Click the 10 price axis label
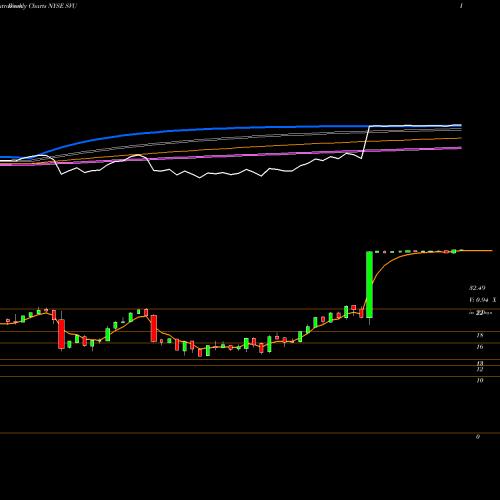The image size is (500, 500). (480, 380)
